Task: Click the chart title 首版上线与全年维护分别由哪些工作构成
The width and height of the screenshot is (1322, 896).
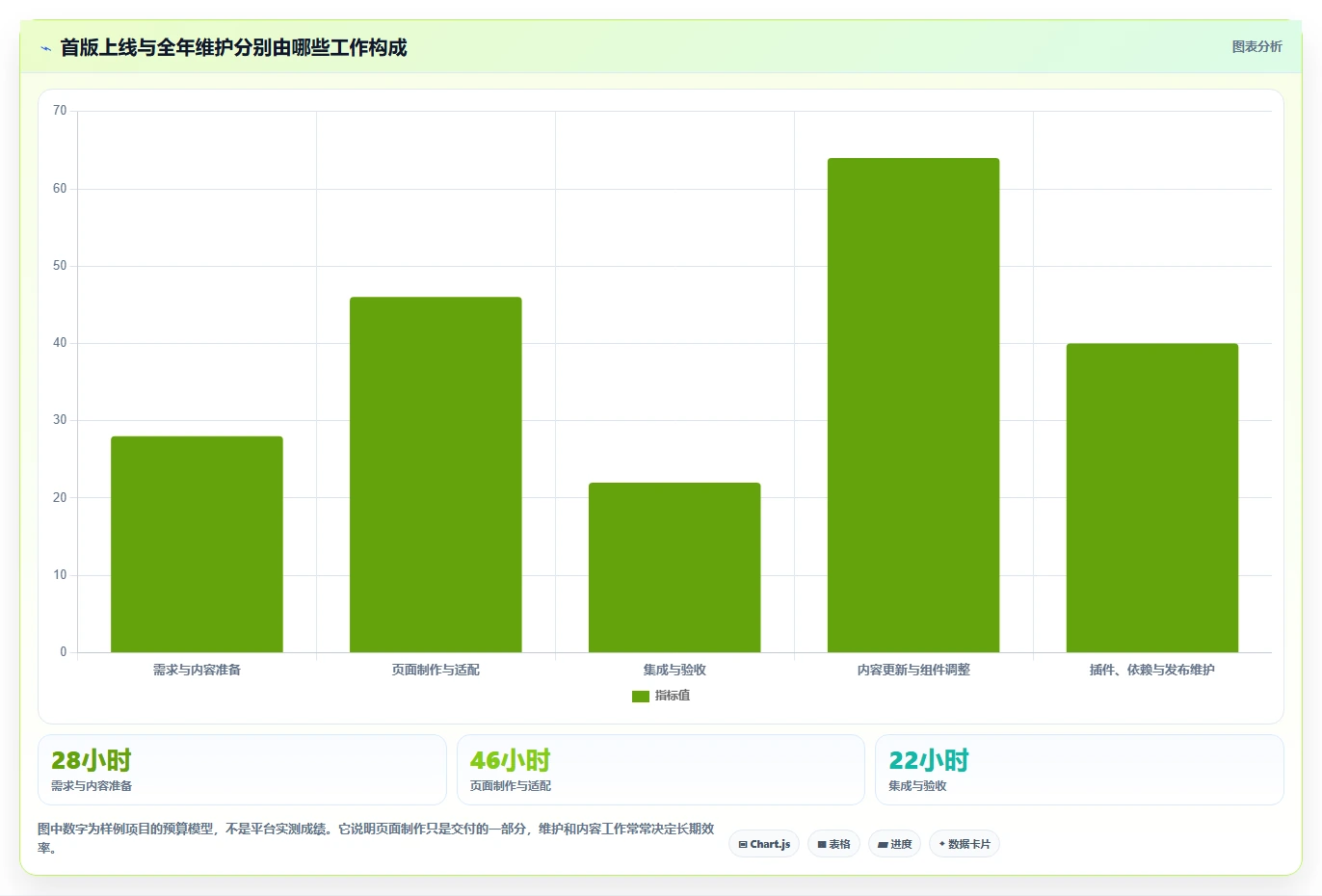Action: (233, 47)
